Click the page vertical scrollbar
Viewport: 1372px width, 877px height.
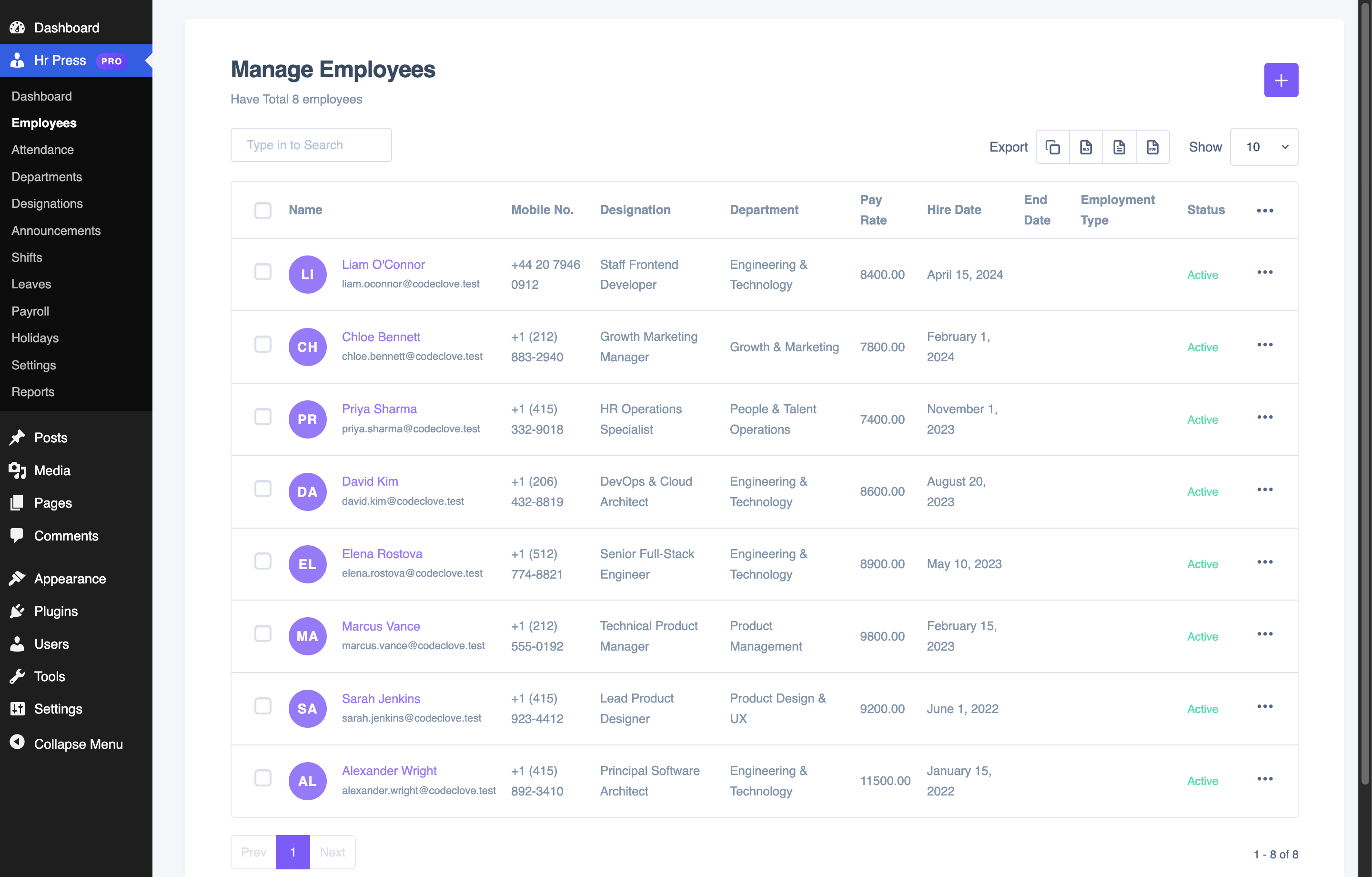(1365, 393)
